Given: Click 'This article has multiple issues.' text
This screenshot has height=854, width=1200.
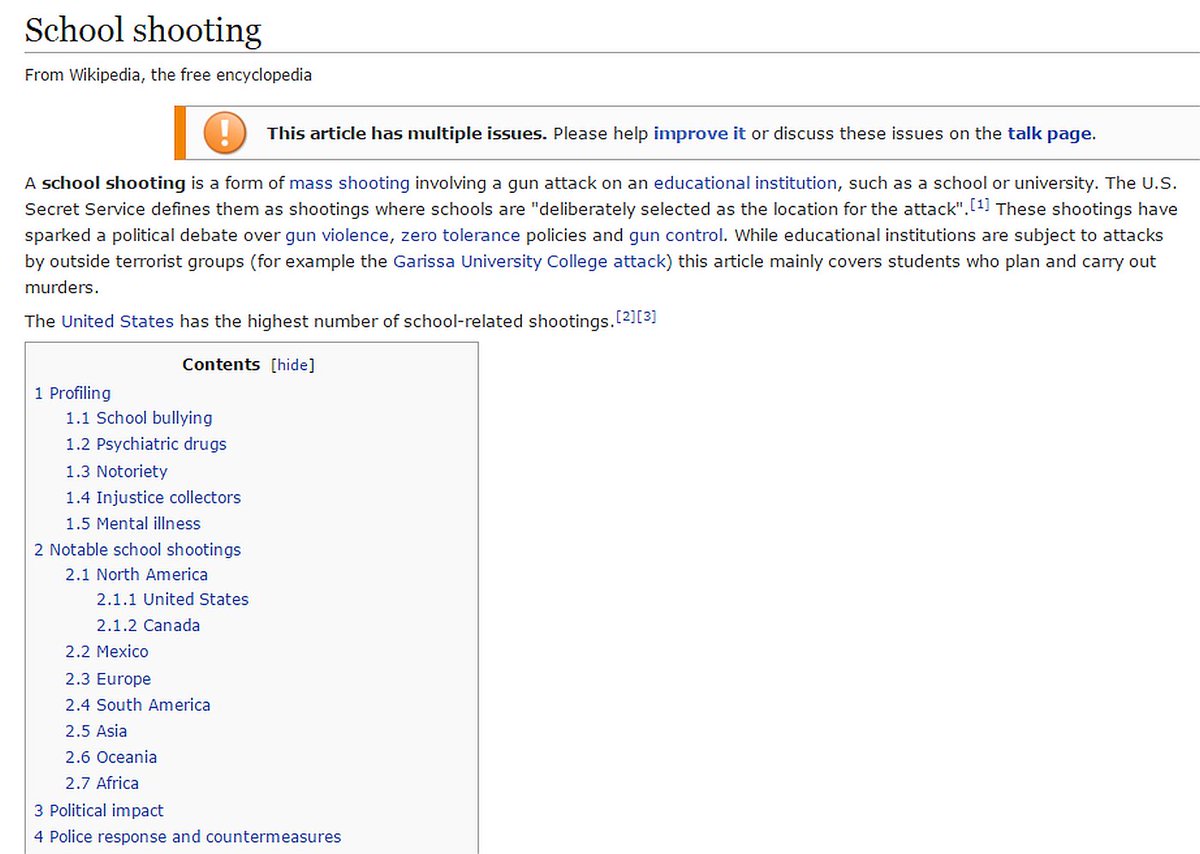Looking at the screenshot, I should coord(407,133).
